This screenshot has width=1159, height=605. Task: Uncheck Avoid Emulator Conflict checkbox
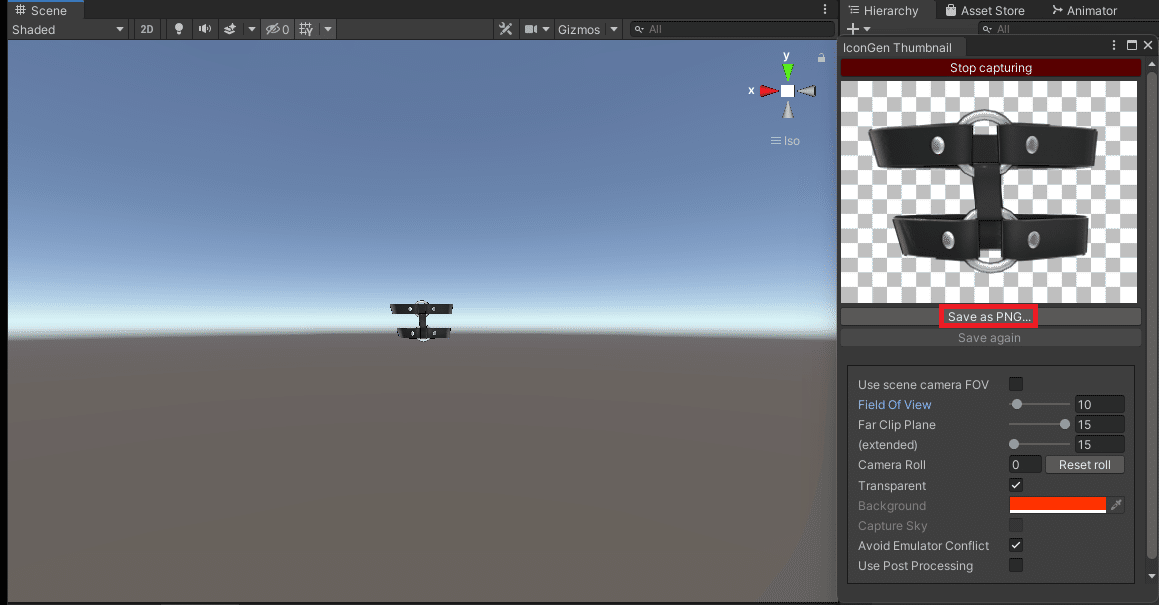pyautogui.click(x=1016, y=545)
